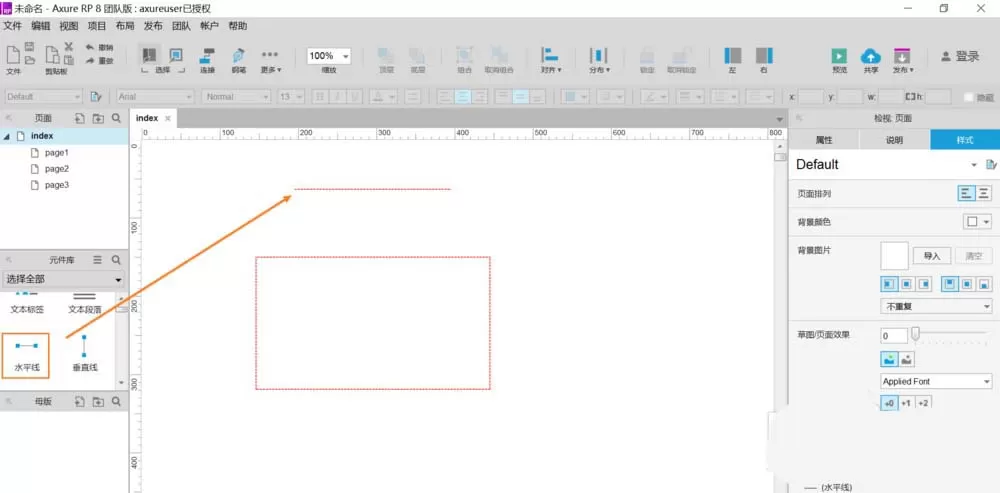The height and width of the screenshot is (493, 1000).
Task: Activate the 连接 connector tool
Action: [207, 61]
